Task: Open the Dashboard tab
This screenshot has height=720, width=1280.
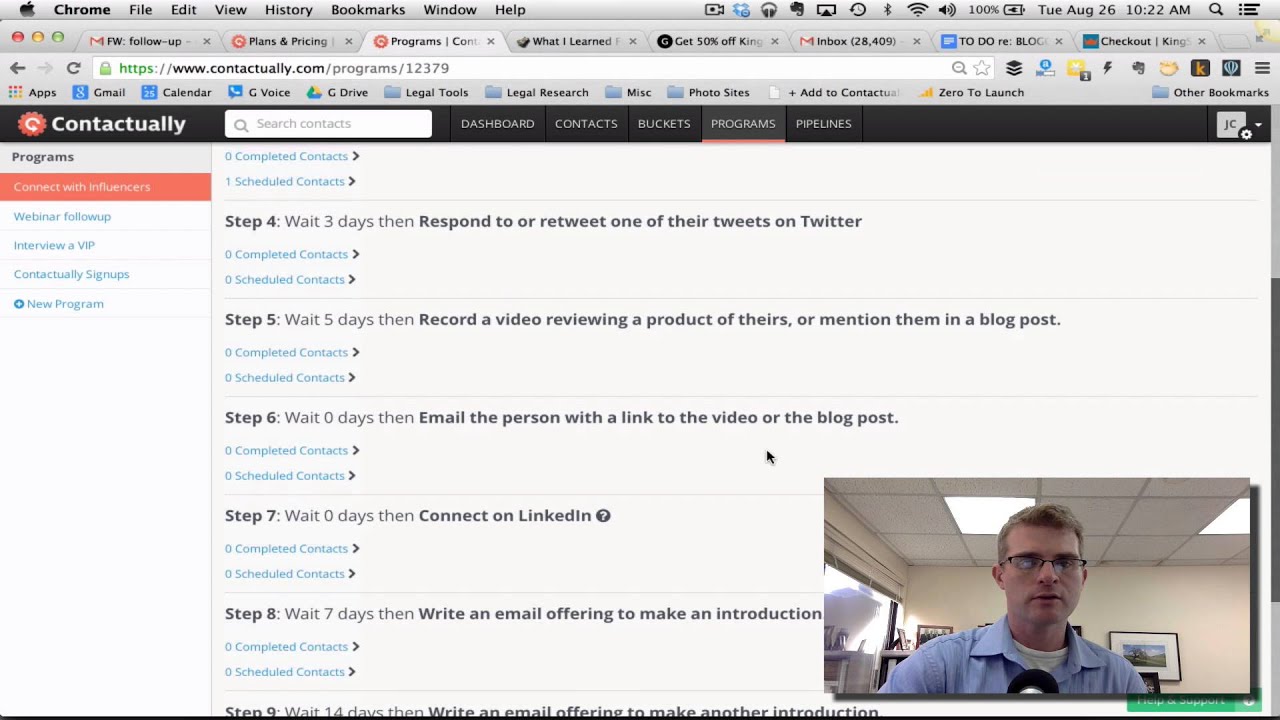Action: 497,124
